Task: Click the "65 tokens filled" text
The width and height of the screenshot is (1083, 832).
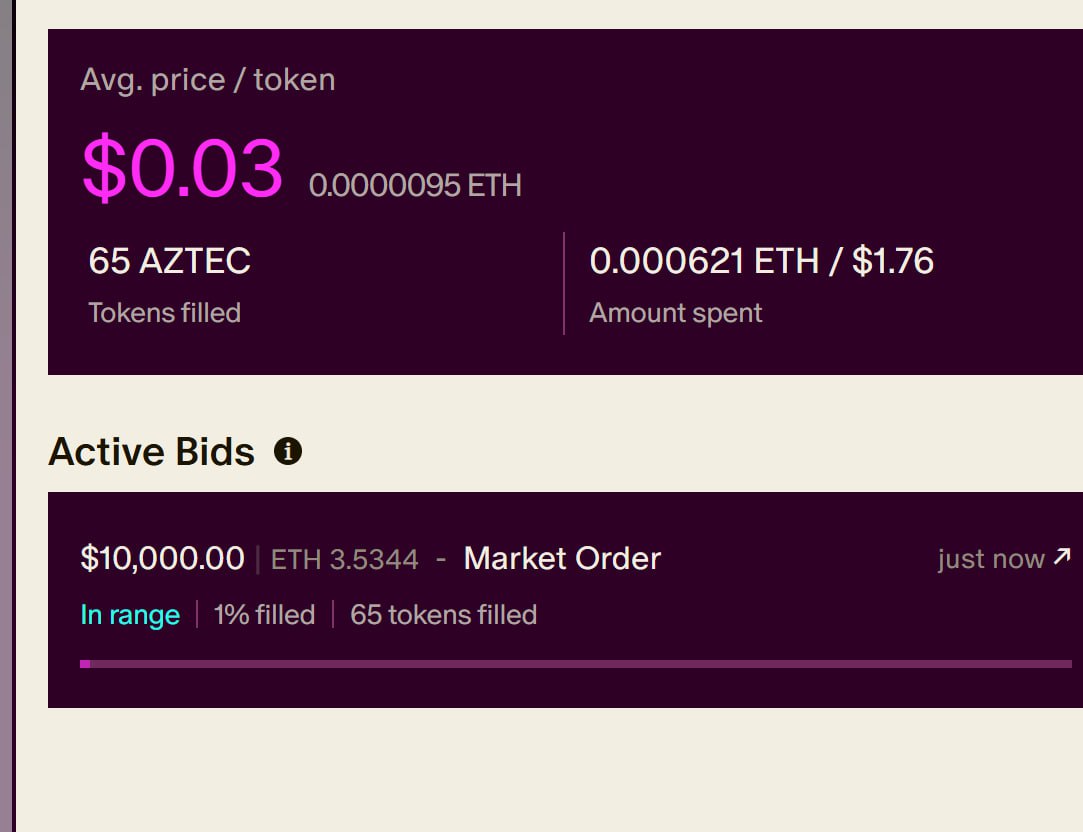Action: click(443, 614)
